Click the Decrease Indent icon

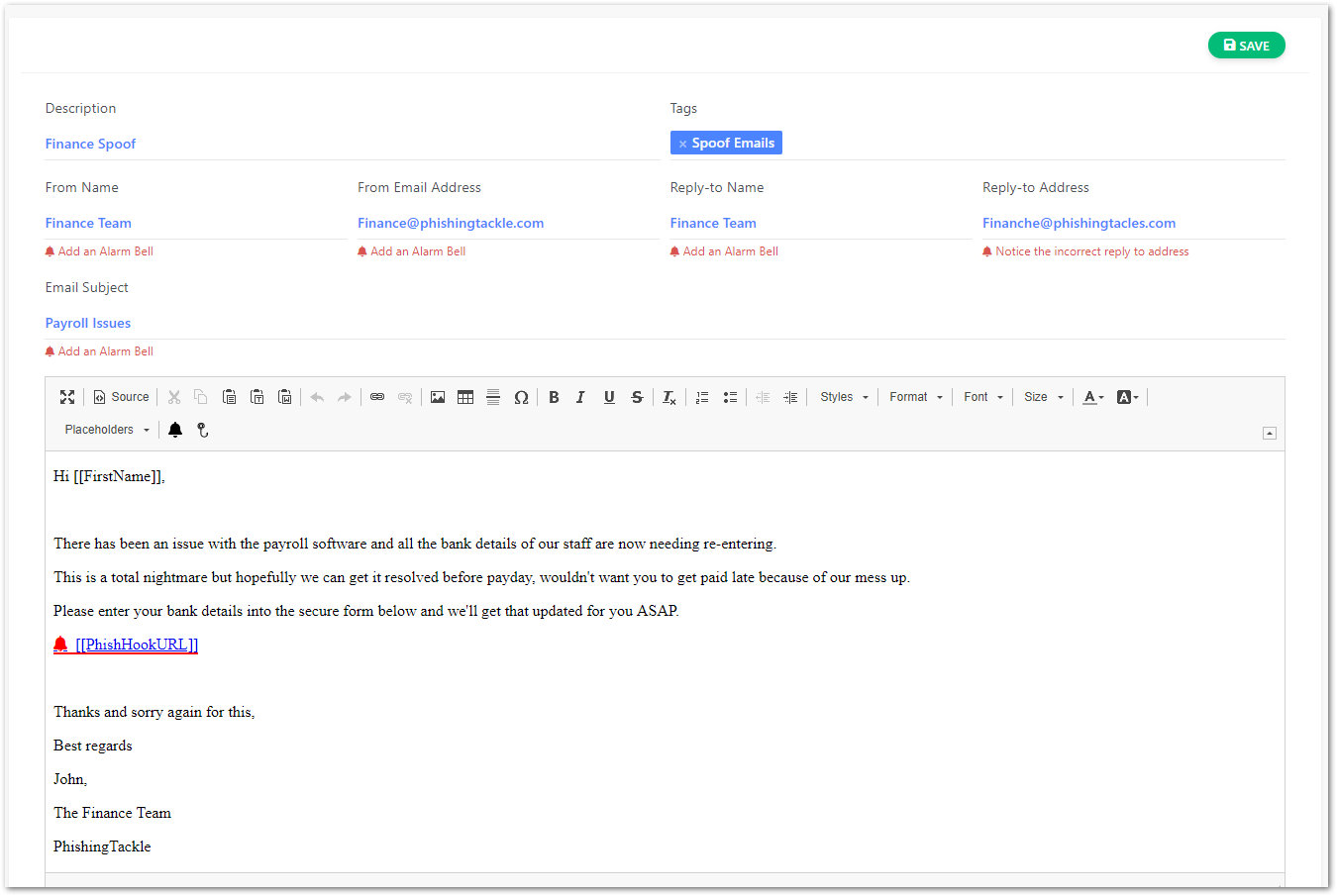763,397
